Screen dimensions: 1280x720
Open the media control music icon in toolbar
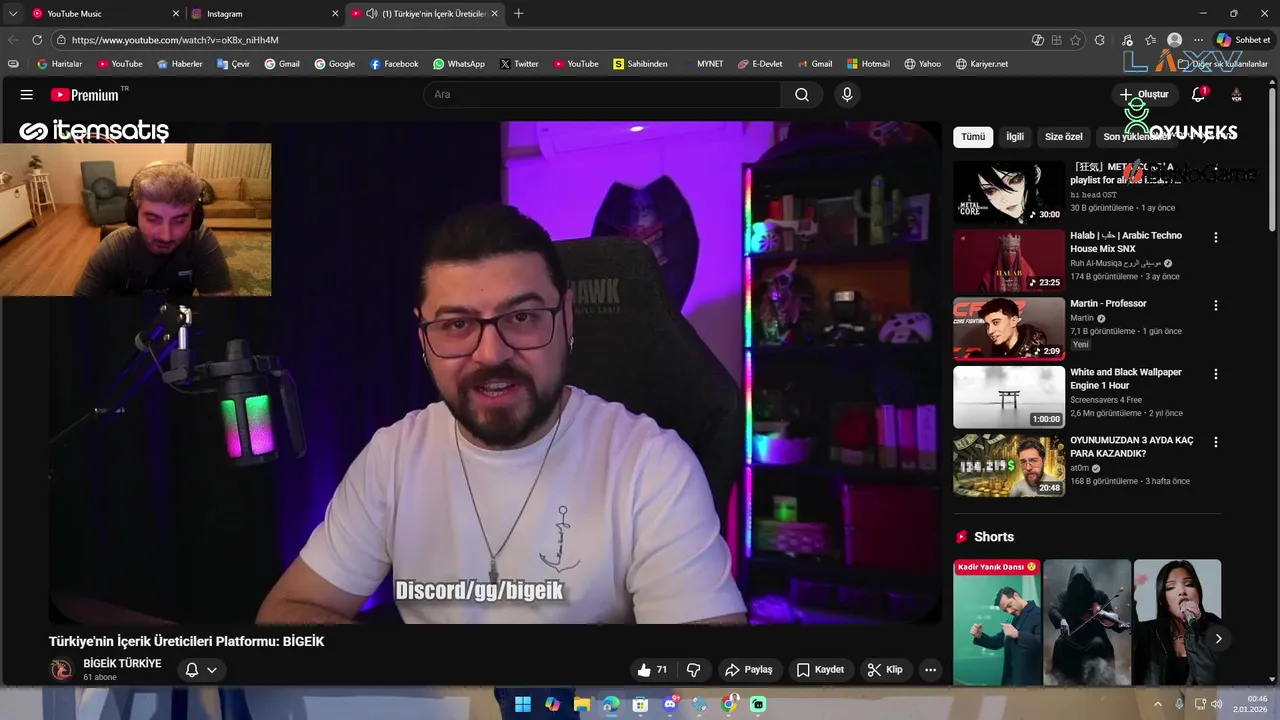[x=1127, y=40]
